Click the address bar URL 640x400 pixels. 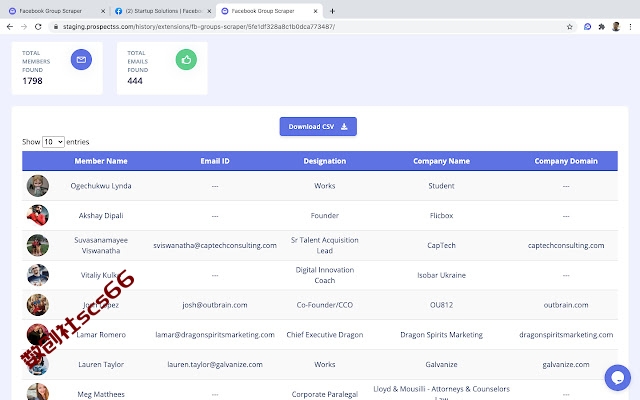tap(199, 27)
